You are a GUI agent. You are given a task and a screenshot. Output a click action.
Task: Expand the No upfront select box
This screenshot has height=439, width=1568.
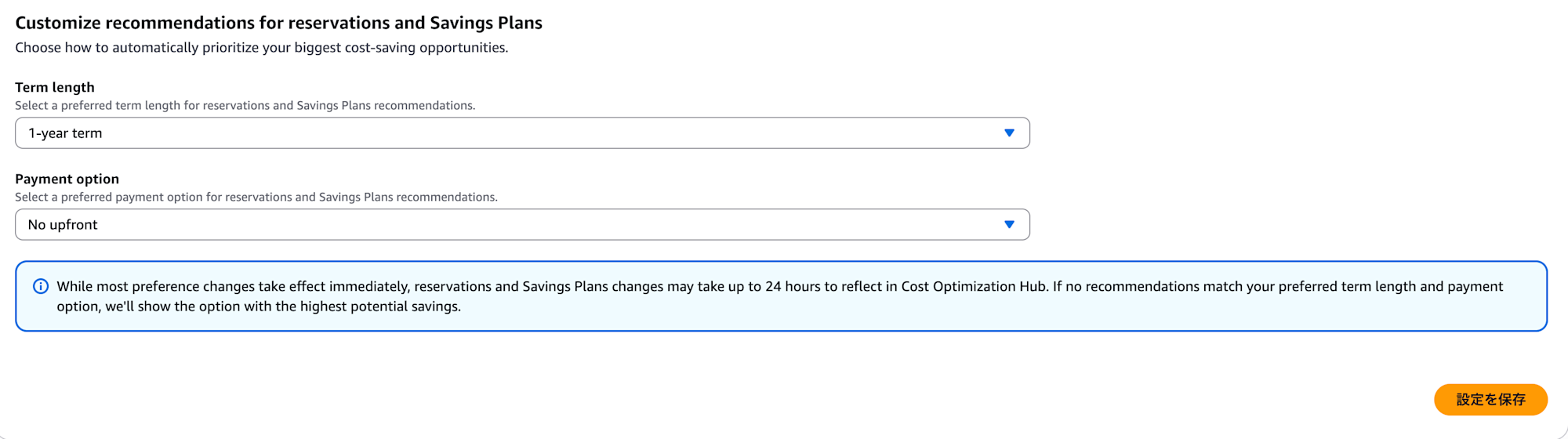coord(522,225)
